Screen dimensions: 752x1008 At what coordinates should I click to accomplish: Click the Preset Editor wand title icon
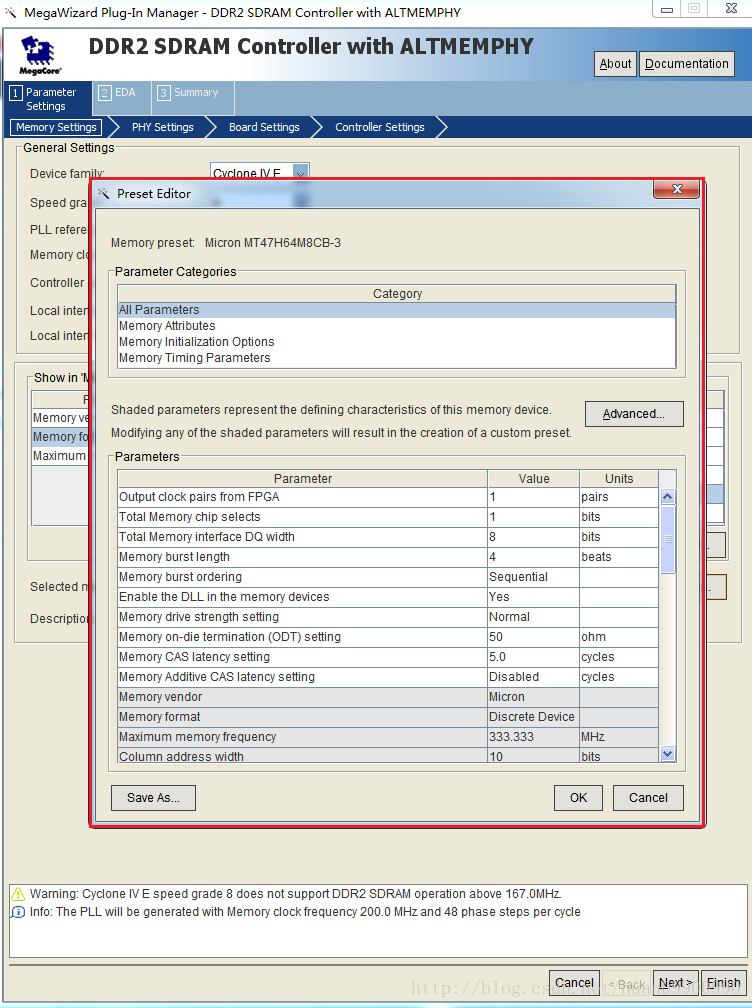(103, 194)
